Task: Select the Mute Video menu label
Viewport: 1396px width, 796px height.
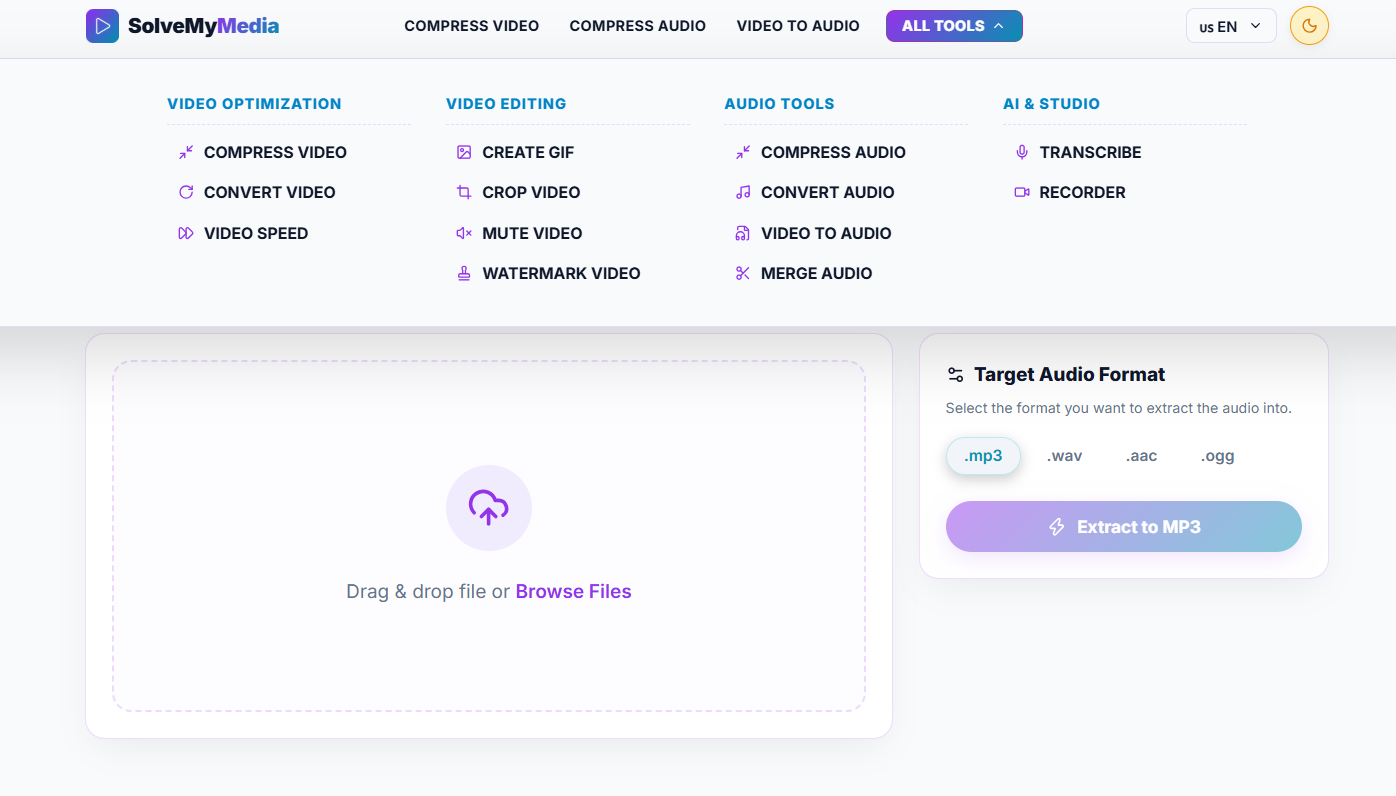Action: click(532, 233)
